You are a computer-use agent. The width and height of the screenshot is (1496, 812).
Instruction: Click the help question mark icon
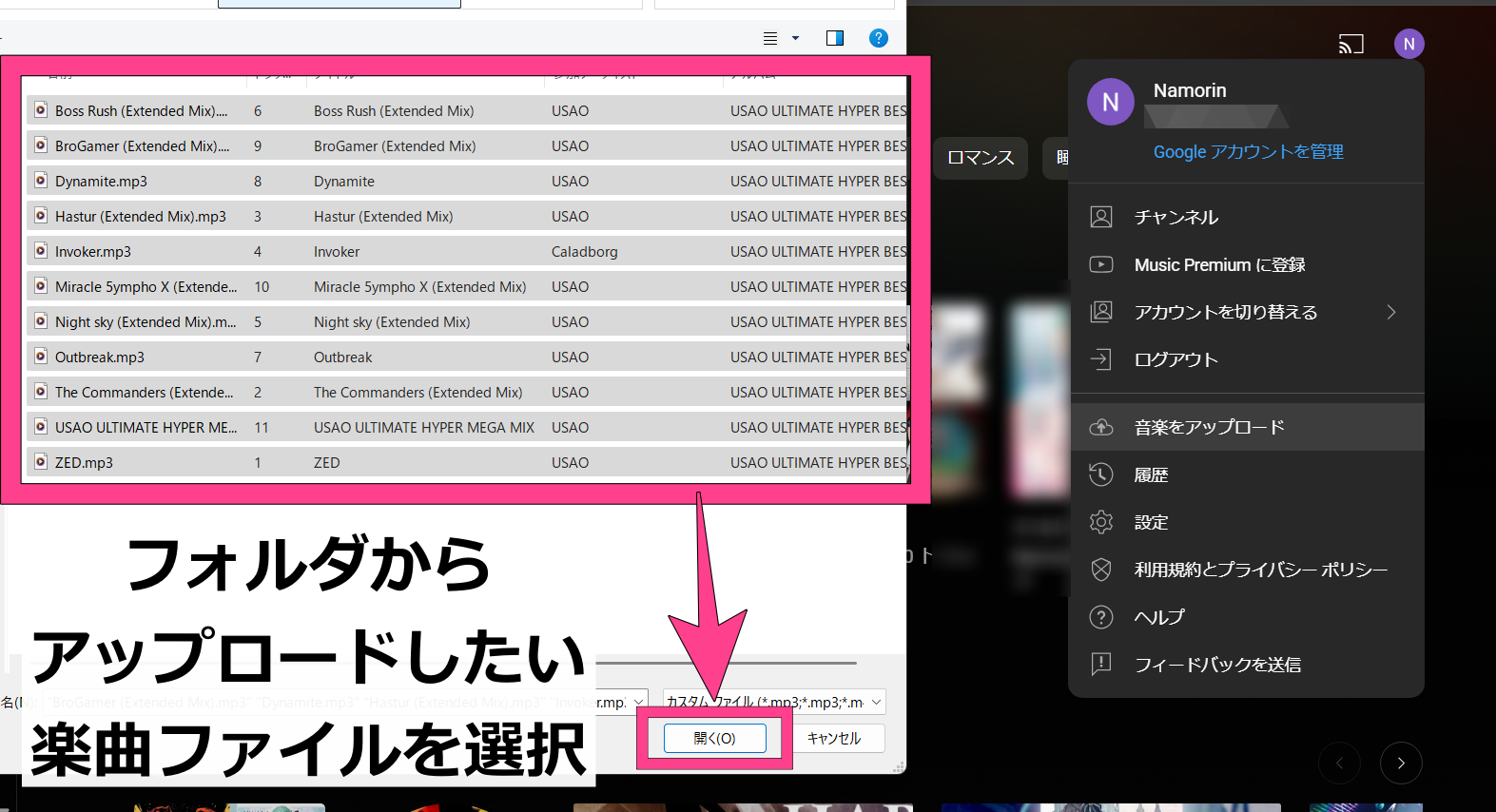(1101, 617)
